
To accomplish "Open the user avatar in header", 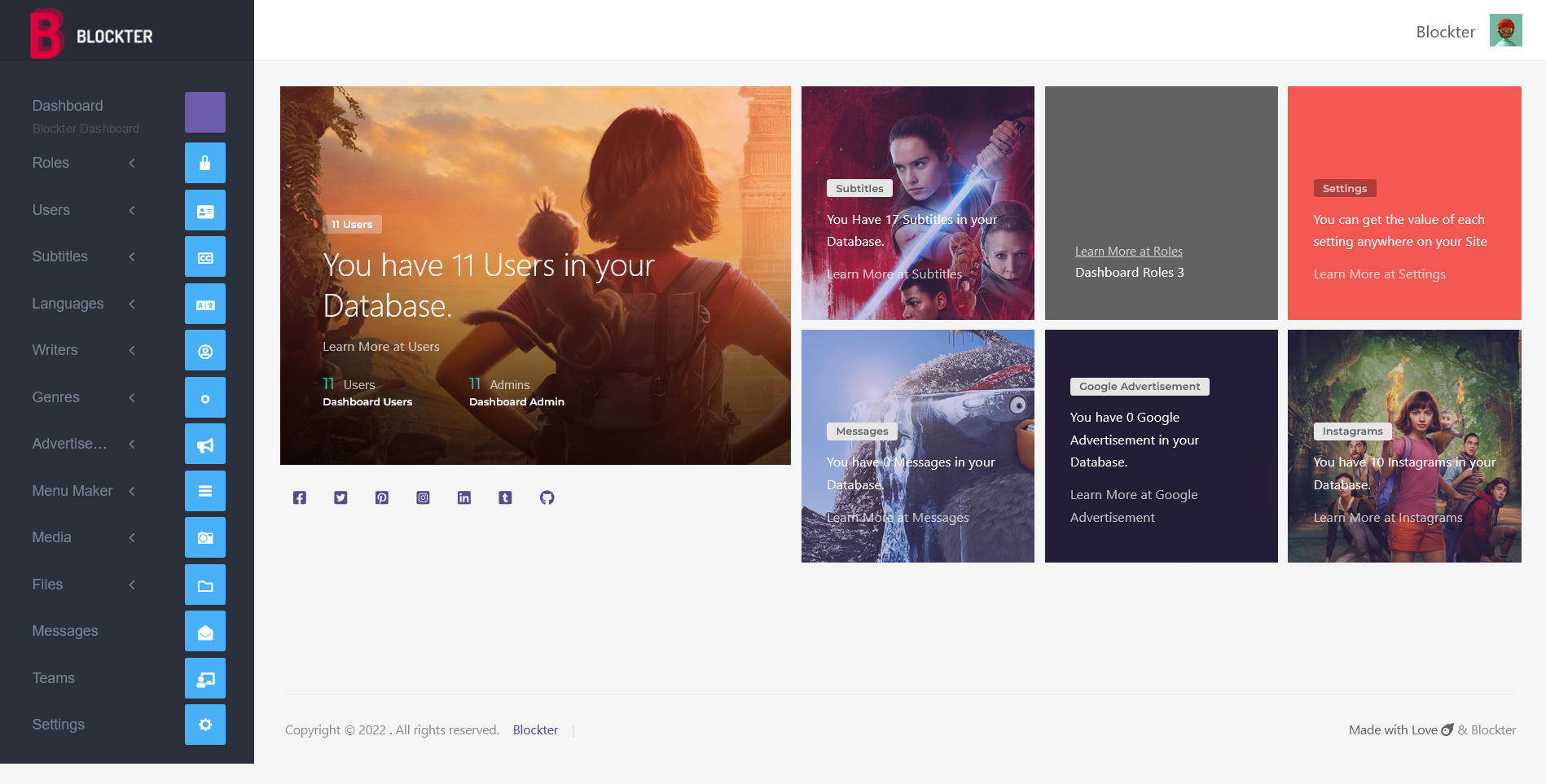I will point(1505,31).
